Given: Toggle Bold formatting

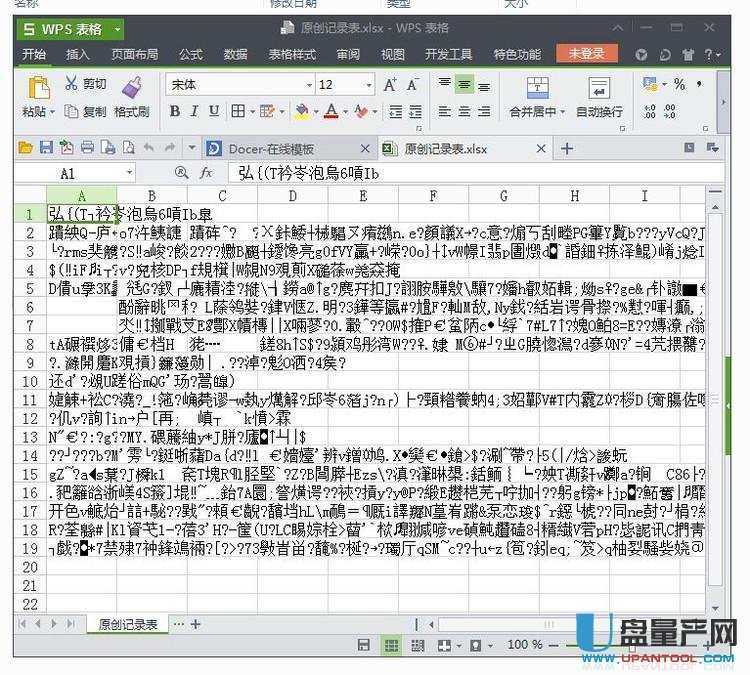Looking at the screenshot, I should (x=175, y=111).
